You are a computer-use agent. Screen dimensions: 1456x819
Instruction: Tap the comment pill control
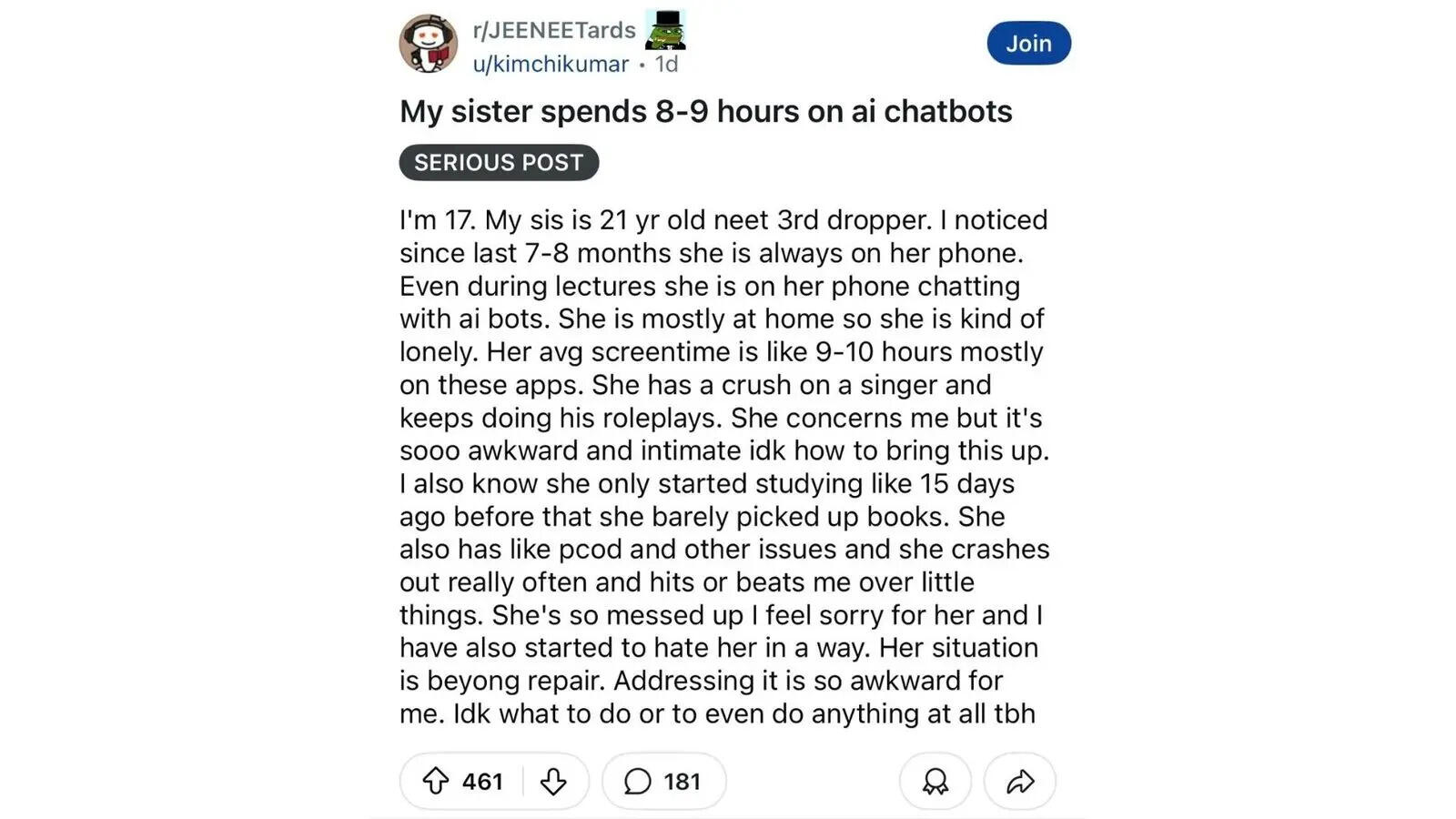(662, 781)
